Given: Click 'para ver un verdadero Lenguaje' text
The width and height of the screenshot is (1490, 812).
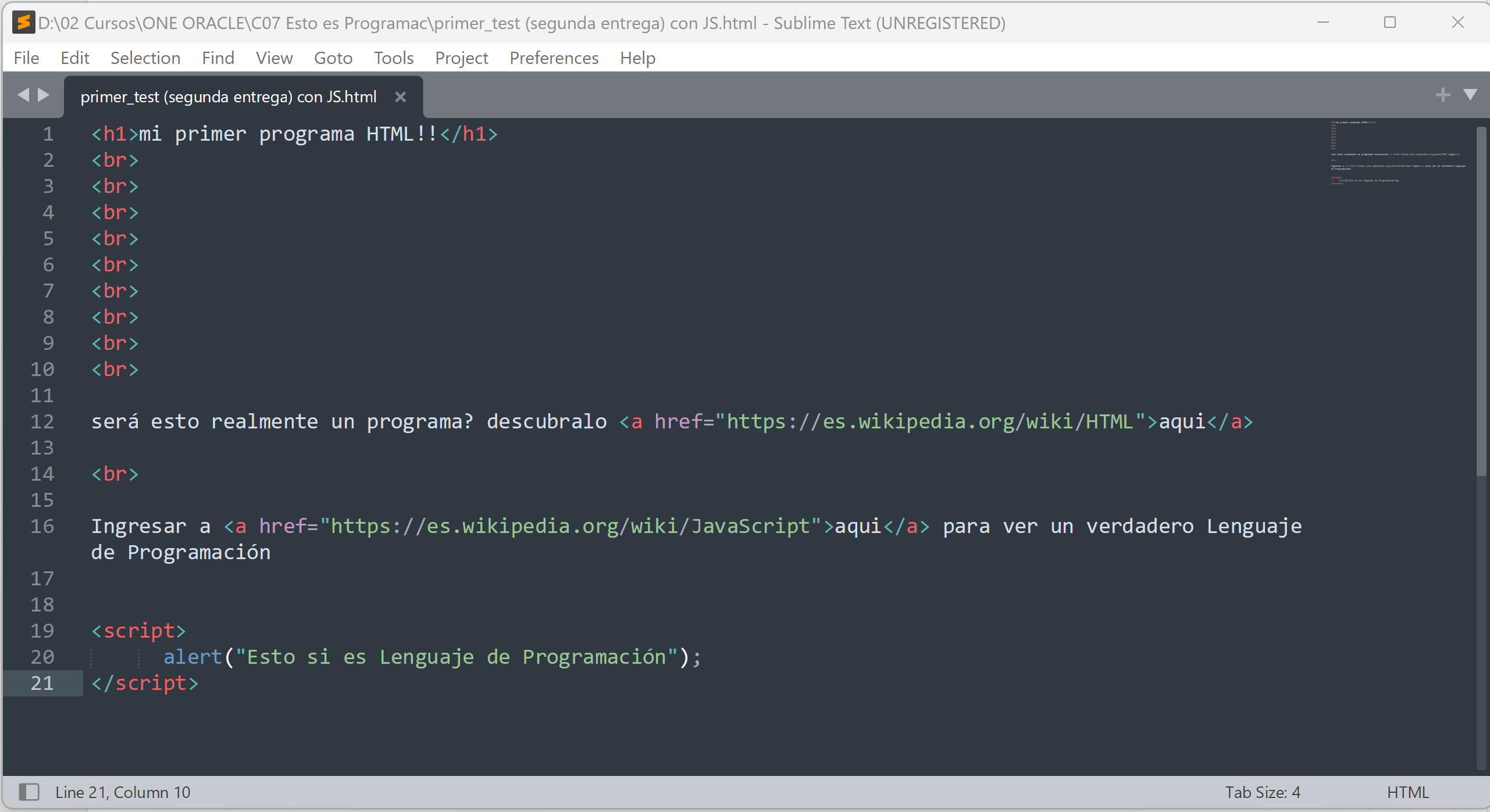Looking at the screenshot, I should coord(1122,527).
